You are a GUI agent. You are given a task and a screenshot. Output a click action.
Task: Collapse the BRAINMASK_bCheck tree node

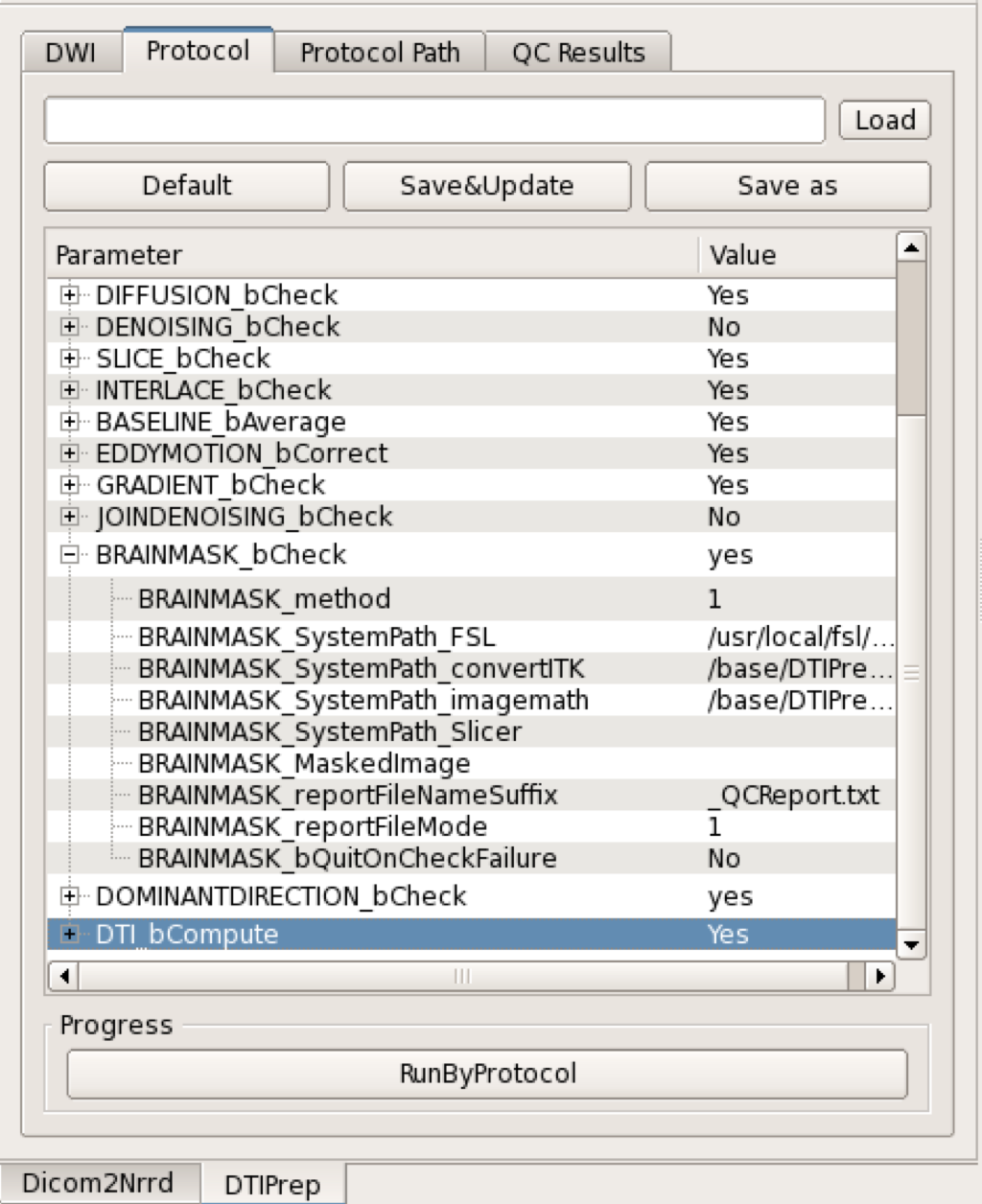[69, 555]
